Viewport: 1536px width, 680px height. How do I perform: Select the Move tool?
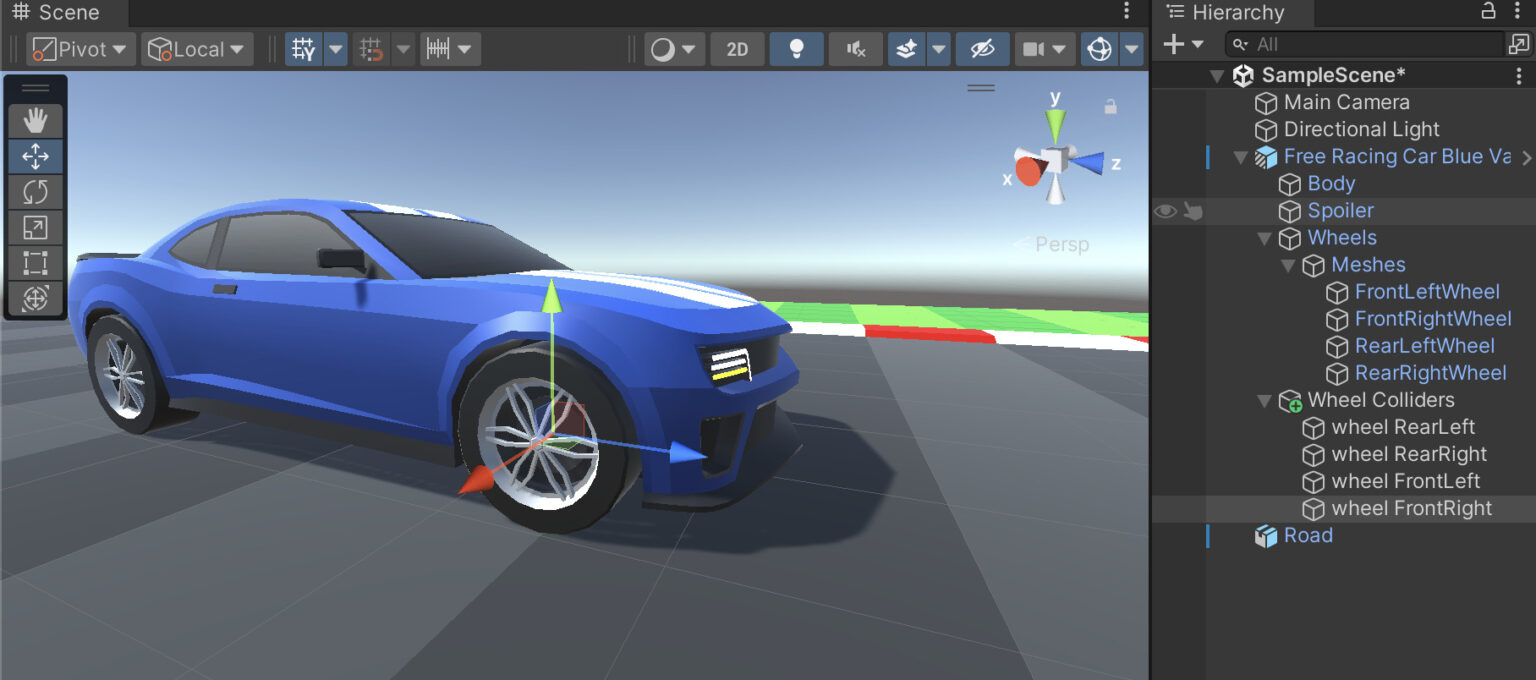click(35, 156)
